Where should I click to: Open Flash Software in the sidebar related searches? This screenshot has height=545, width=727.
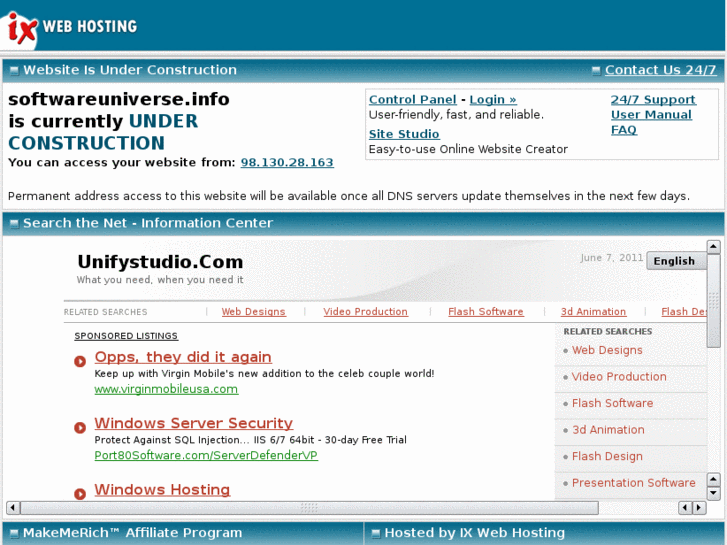pos(612,403)
